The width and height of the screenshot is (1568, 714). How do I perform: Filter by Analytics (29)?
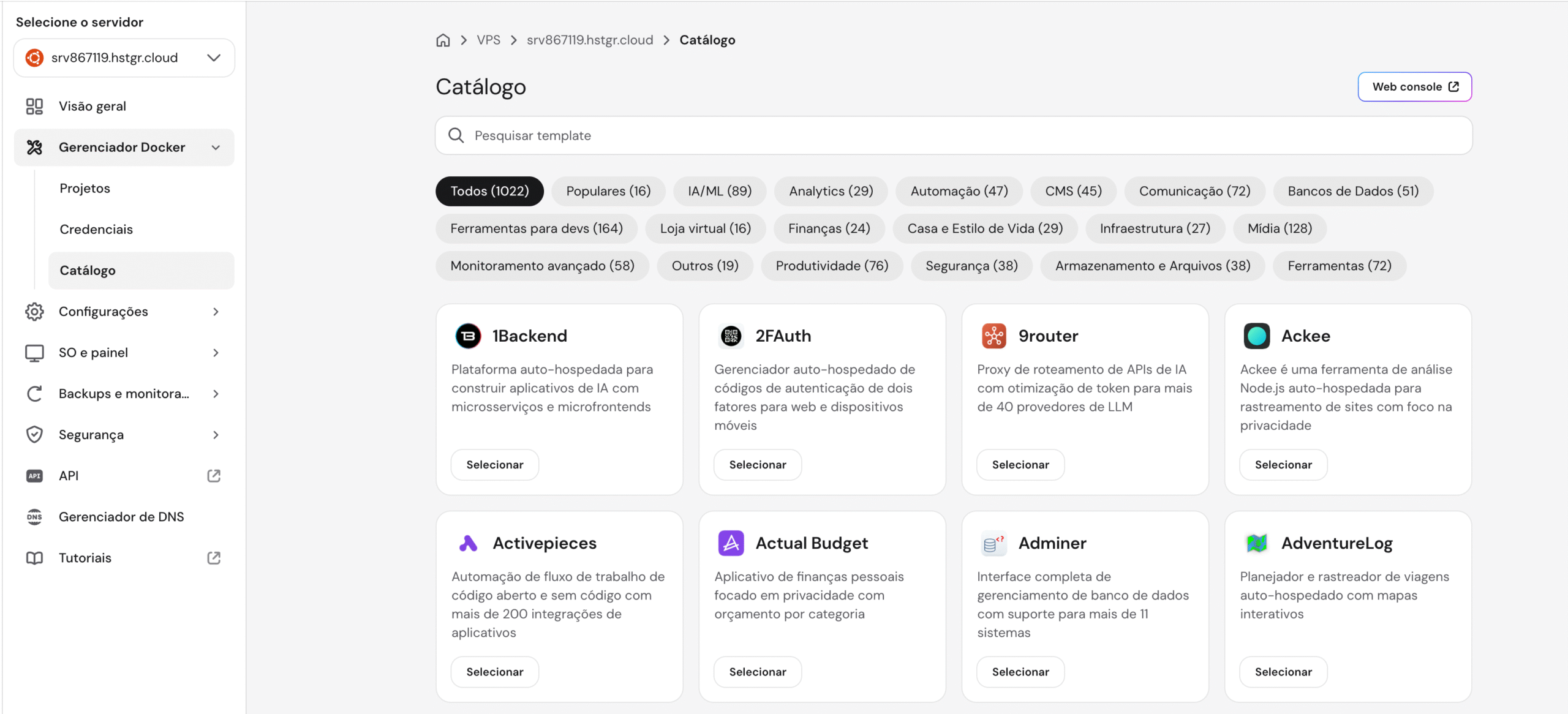click(831, 191)
